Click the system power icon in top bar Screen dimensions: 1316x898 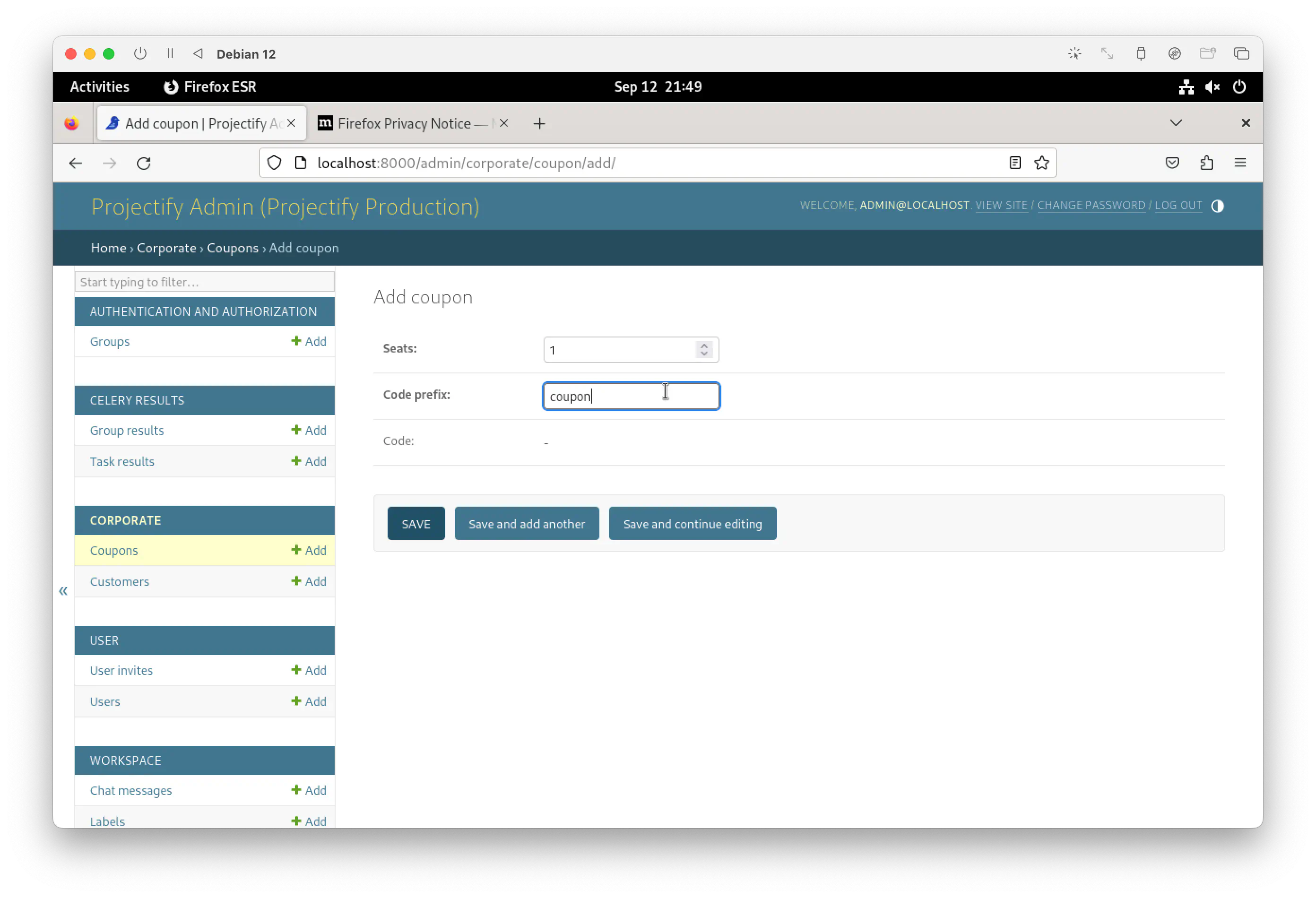click(1238, 86)
